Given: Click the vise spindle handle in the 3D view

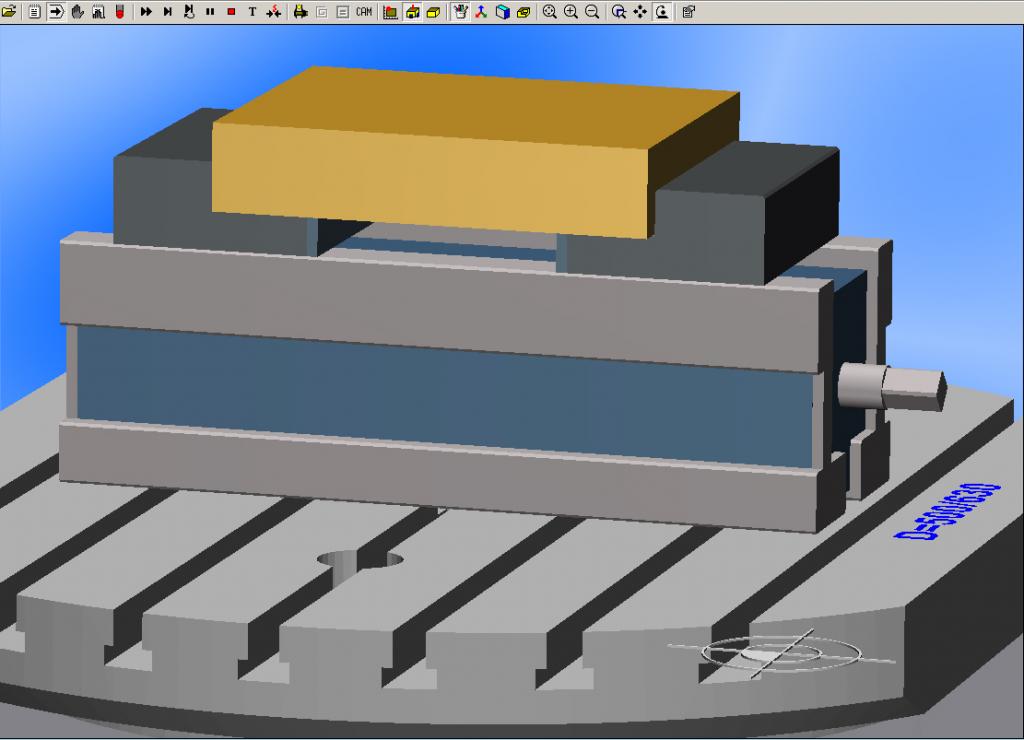Looking at the screenshot, I should [x=892, y=387].
